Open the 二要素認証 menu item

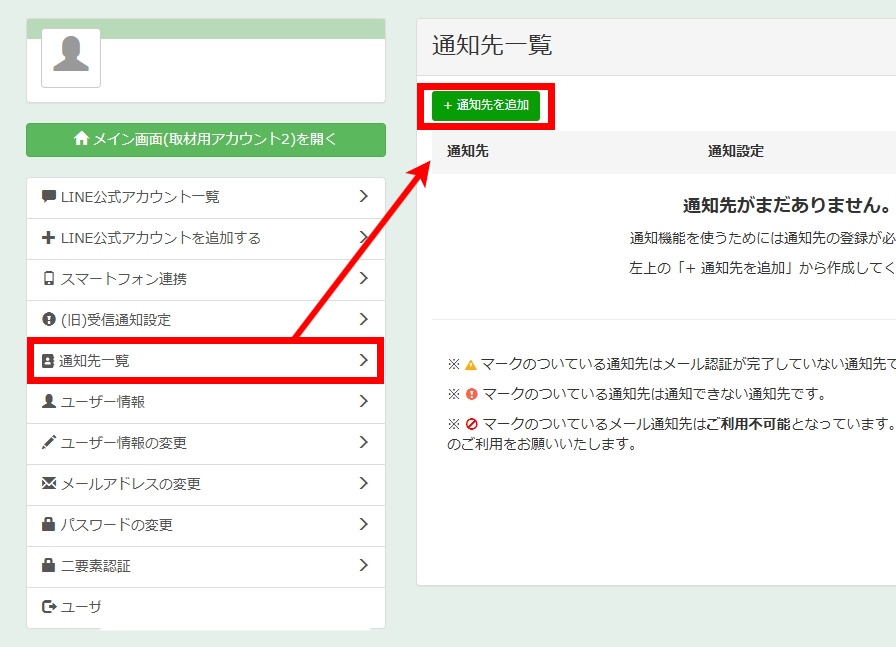96,566
